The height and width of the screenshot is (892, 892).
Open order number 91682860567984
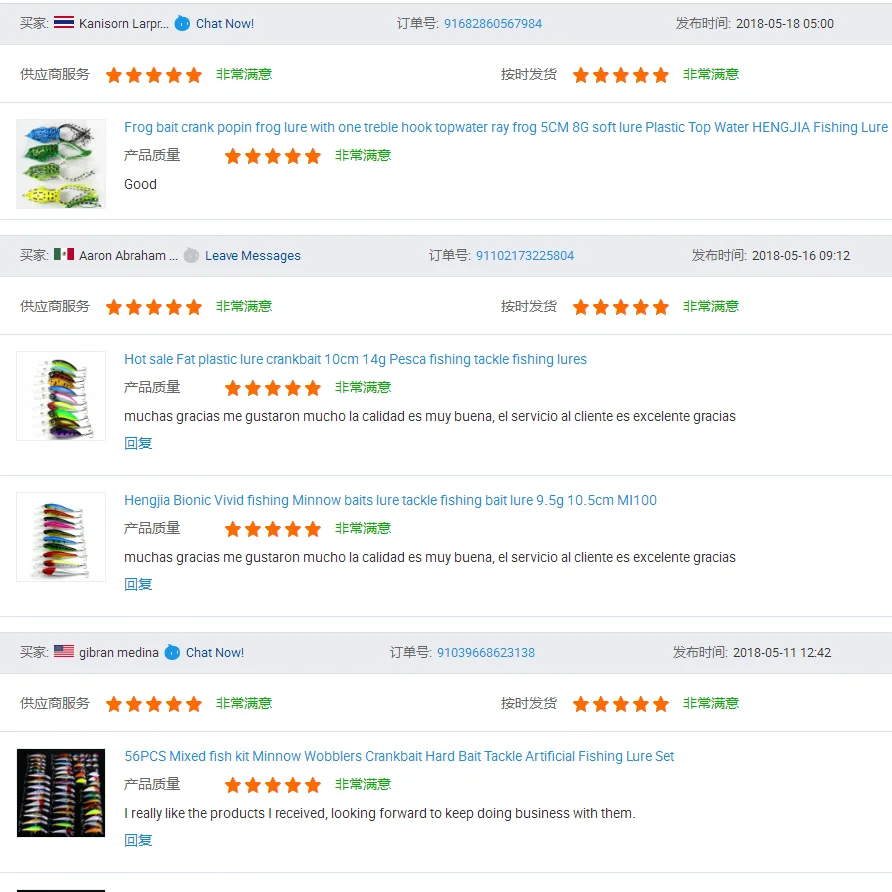493,23
